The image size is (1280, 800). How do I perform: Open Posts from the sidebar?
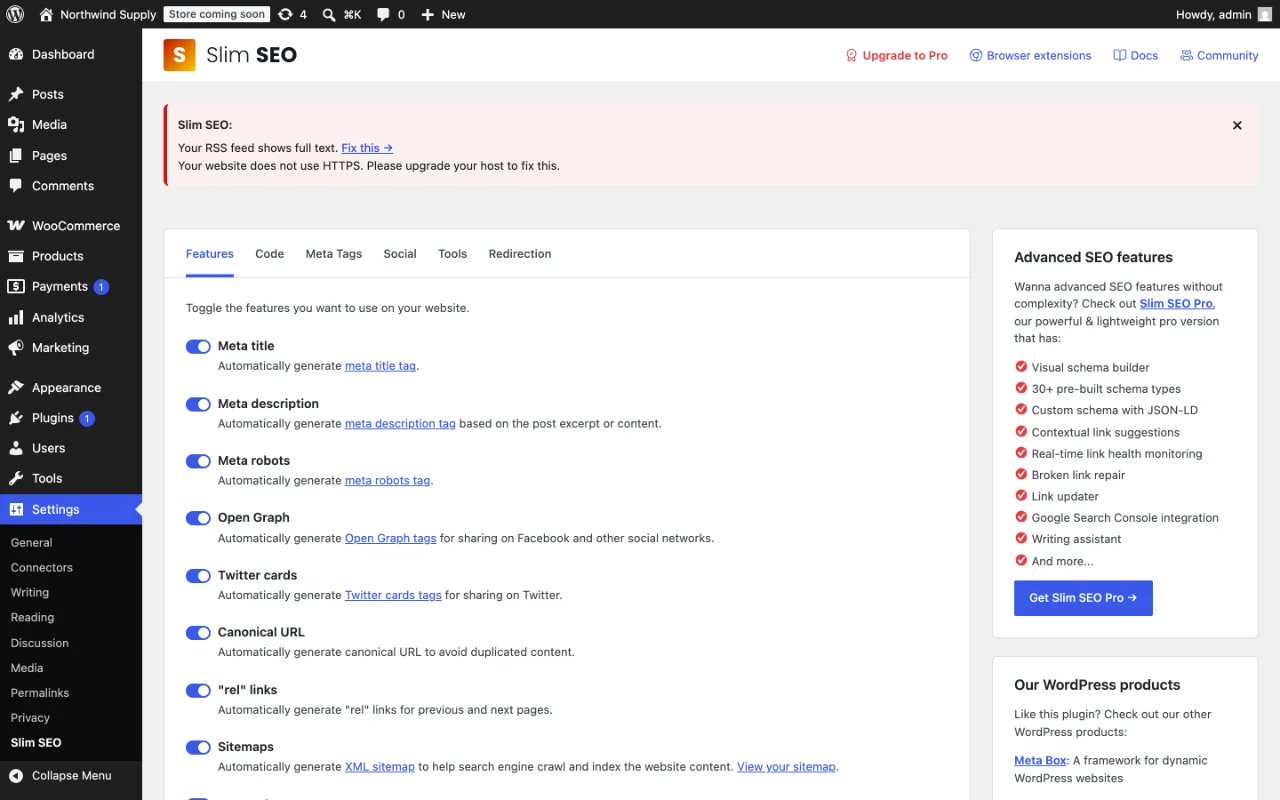71,94
